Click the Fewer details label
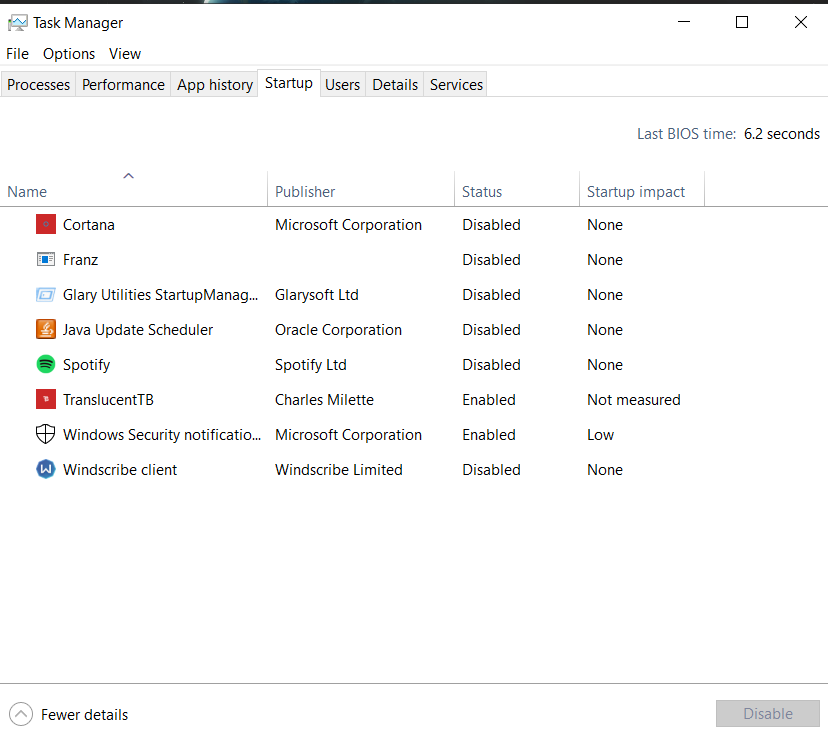 point(84,715)
